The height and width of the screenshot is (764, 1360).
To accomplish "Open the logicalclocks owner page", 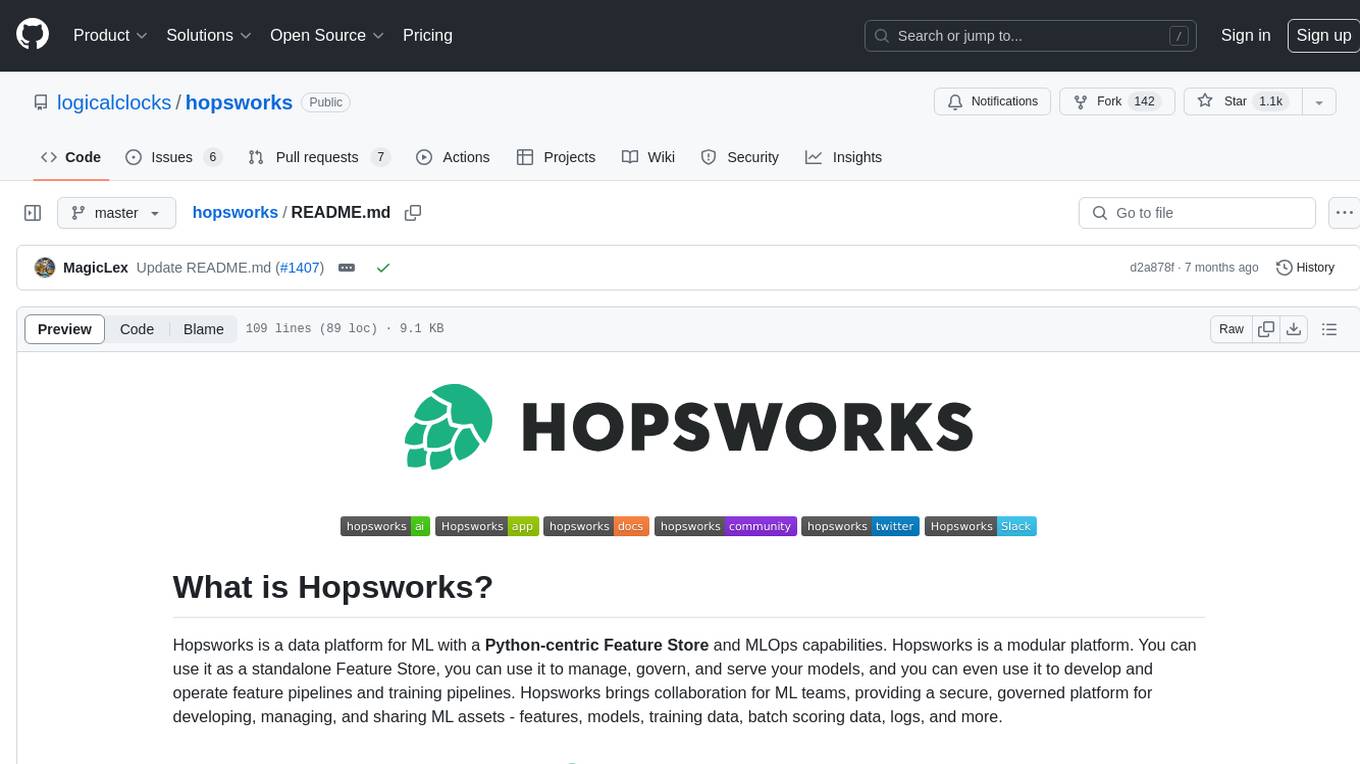I will tap(114, 102).
